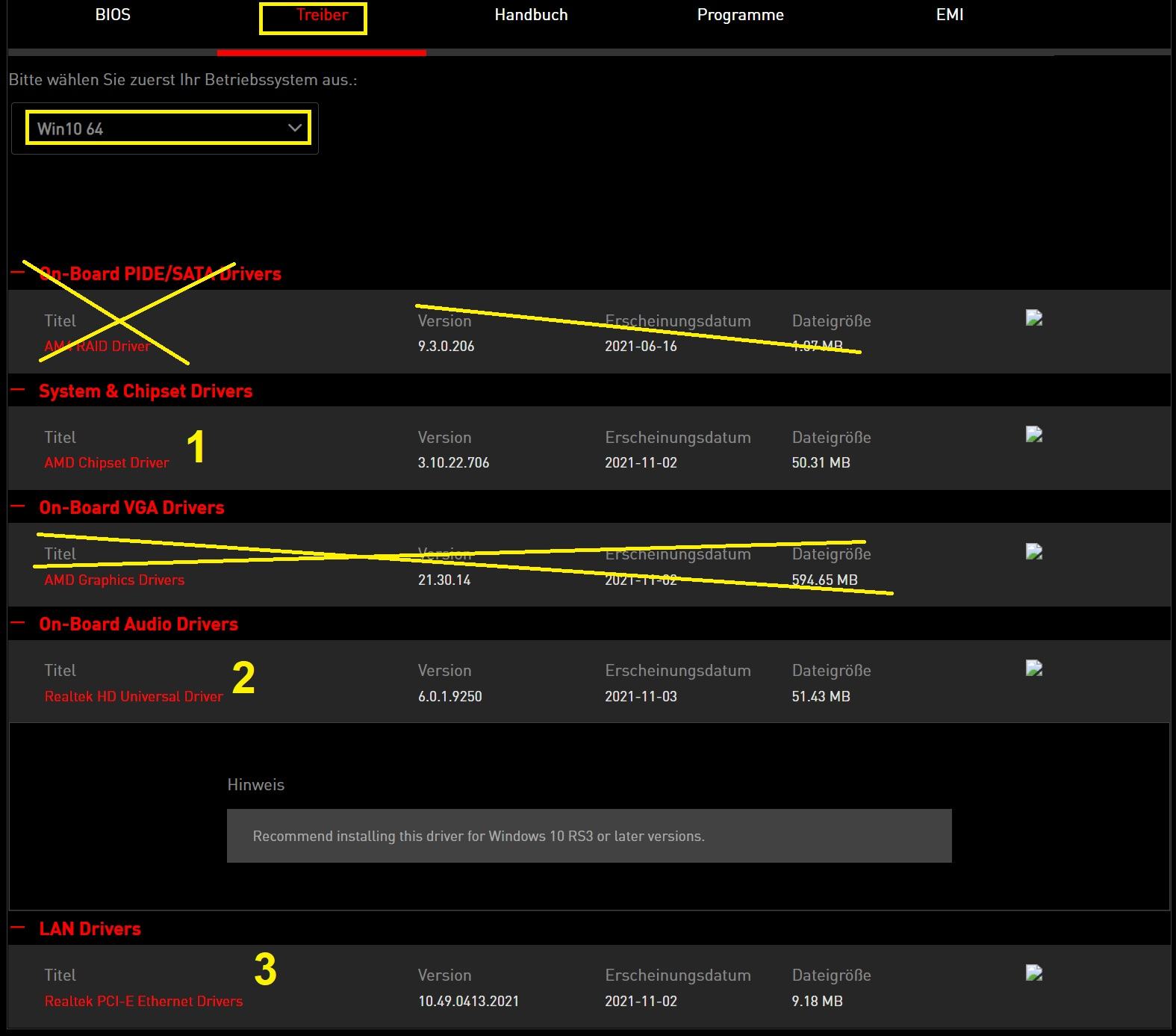
Task: Open the BIOS tab
Action: click(x=113, y=15)
